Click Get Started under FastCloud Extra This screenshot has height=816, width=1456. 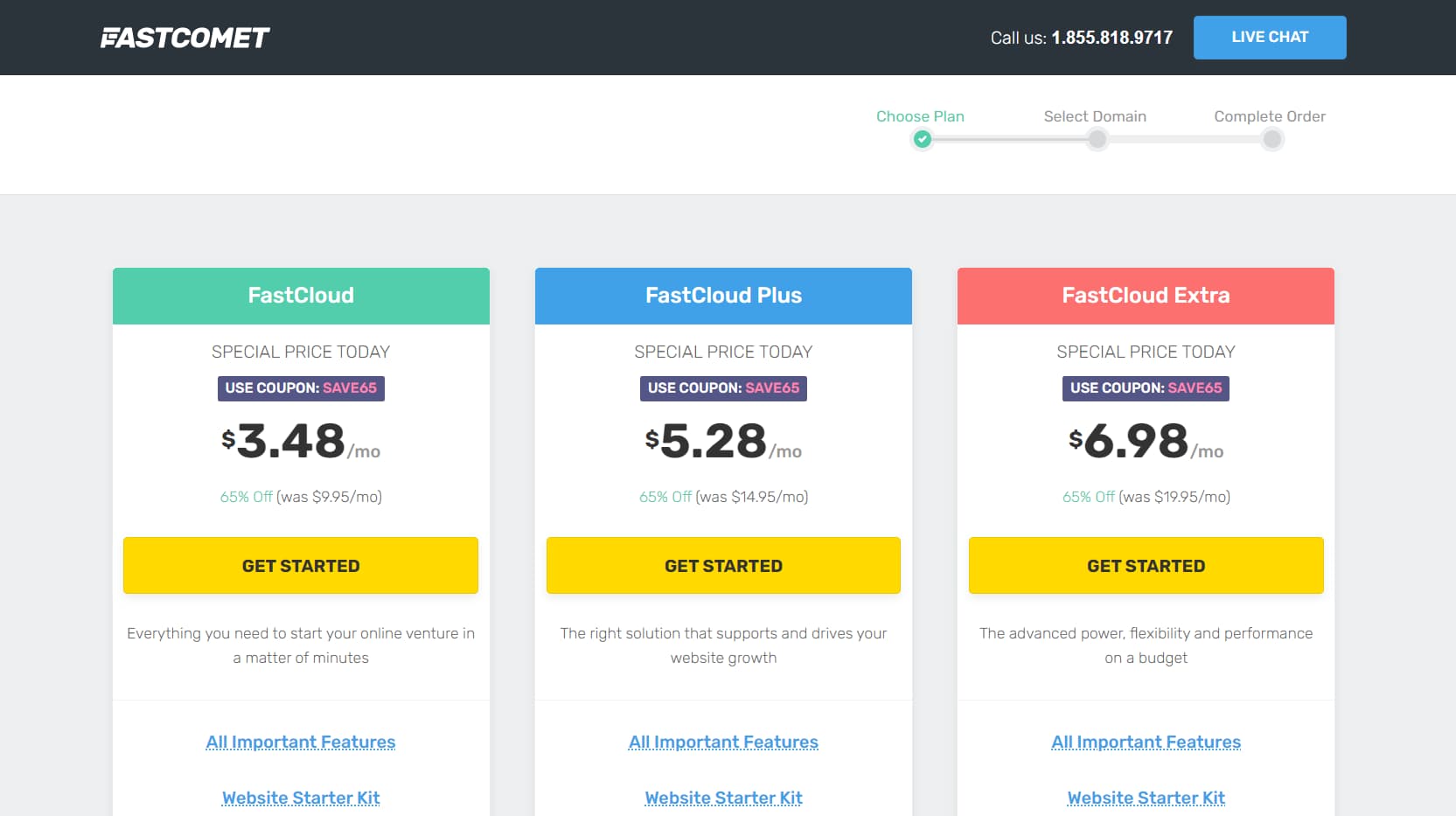[x=1146, y=566]
